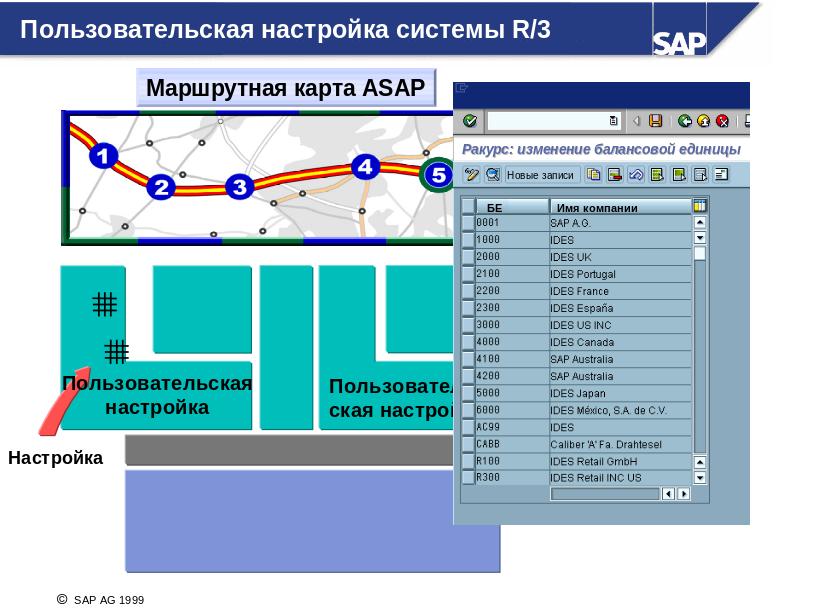816x612 pixels.
Task: Click the Copy As icon
Action: 593,175
